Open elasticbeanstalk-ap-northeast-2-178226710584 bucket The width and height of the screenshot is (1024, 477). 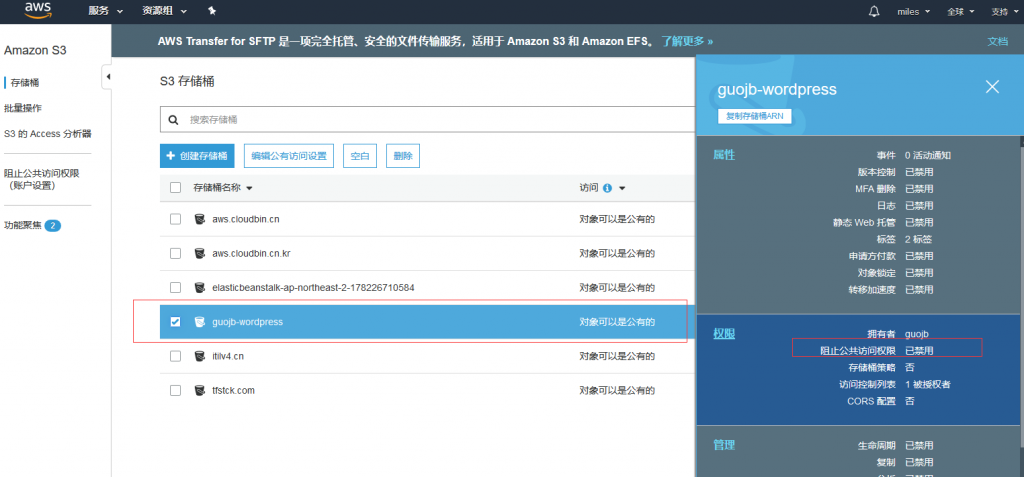(313, 288)
